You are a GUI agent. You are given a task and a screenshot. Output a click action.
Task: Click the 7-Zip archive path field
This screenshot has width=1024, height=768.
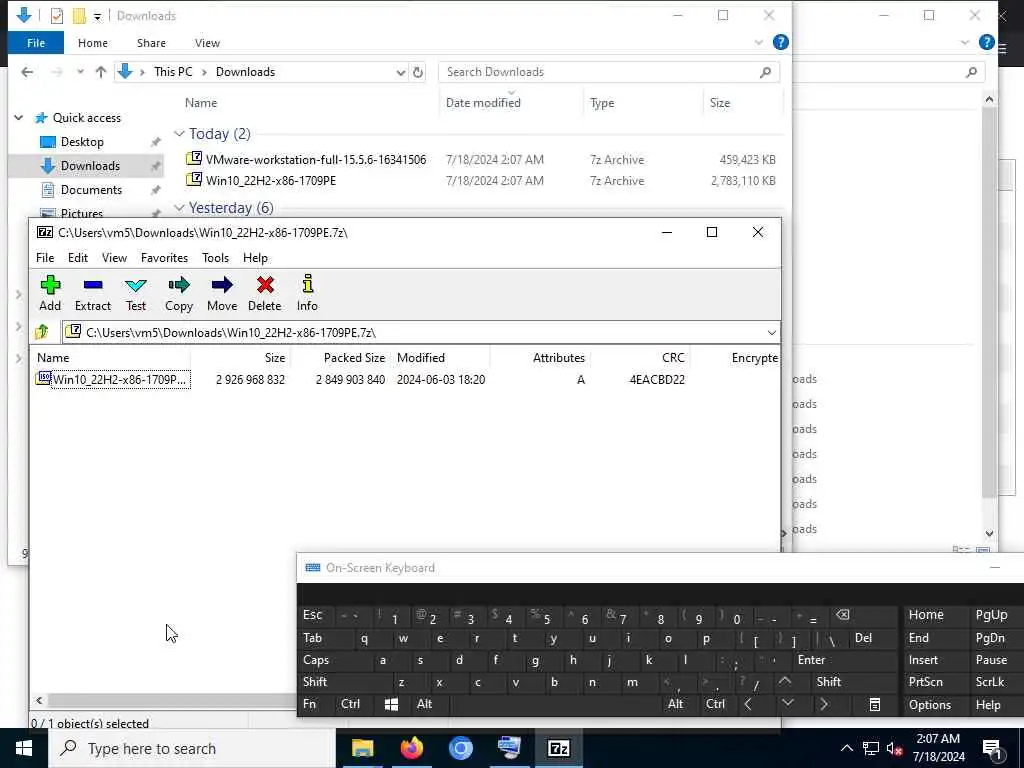[x=421, y=332]
